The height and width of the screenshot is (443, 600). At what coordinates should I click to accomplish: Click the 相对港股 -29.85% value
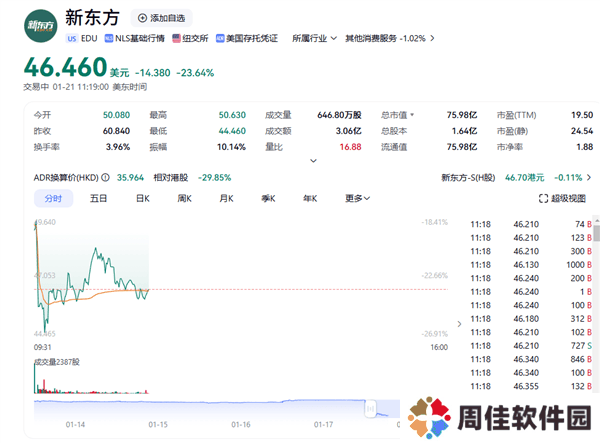214,178
